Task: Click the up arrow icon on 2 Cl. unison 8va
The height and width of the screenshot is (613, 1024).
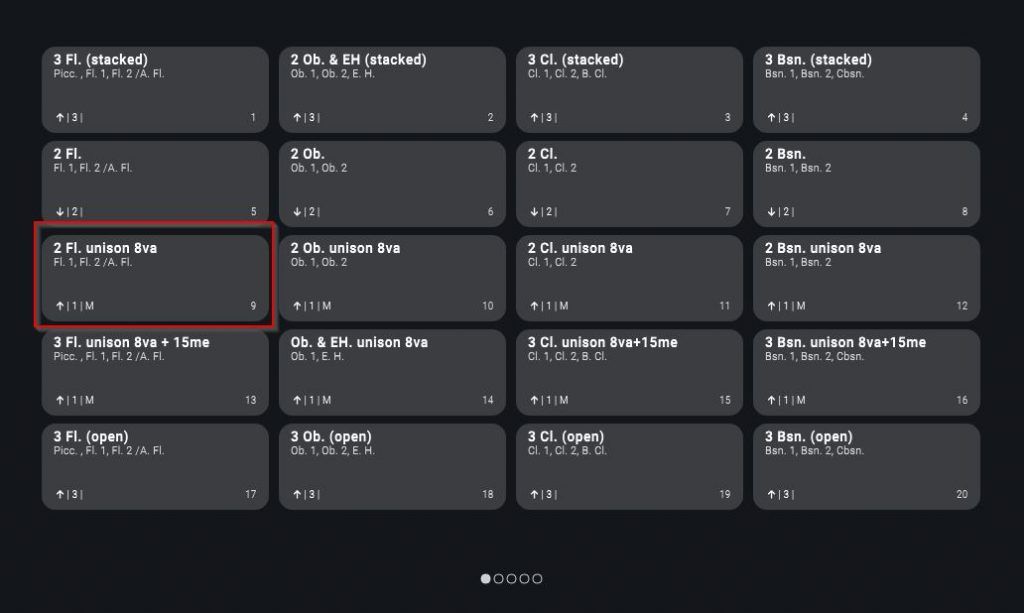Action: click(x=534, y=306)
